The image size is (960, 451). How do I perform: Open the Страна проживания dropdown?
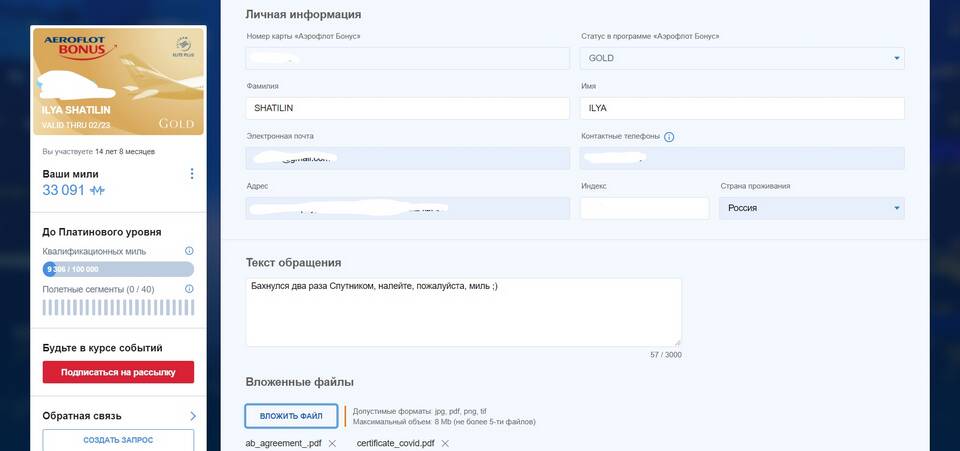click(x=811, y=208)
